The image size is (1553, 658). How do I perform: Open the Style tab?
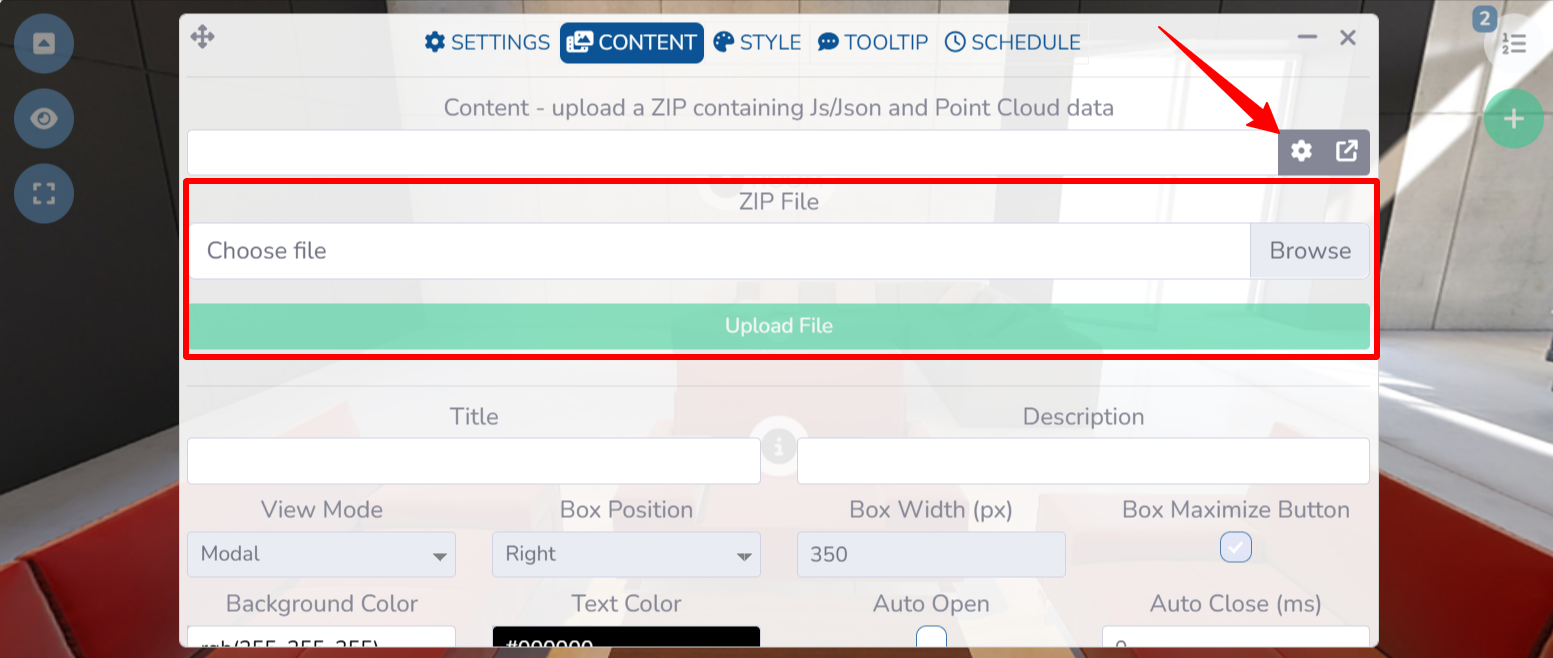[757, 42]
